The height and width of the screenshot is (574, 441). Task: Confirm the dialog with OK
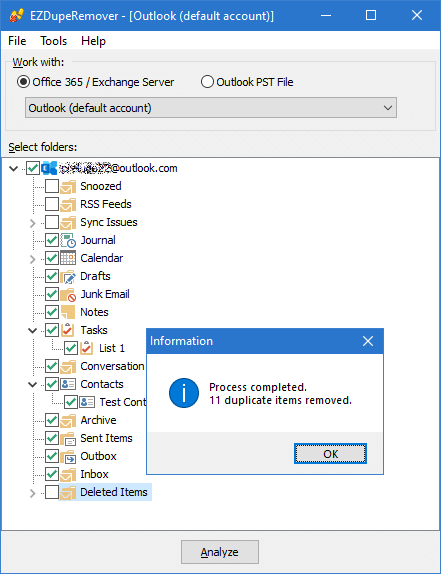(x=330, y=454)
